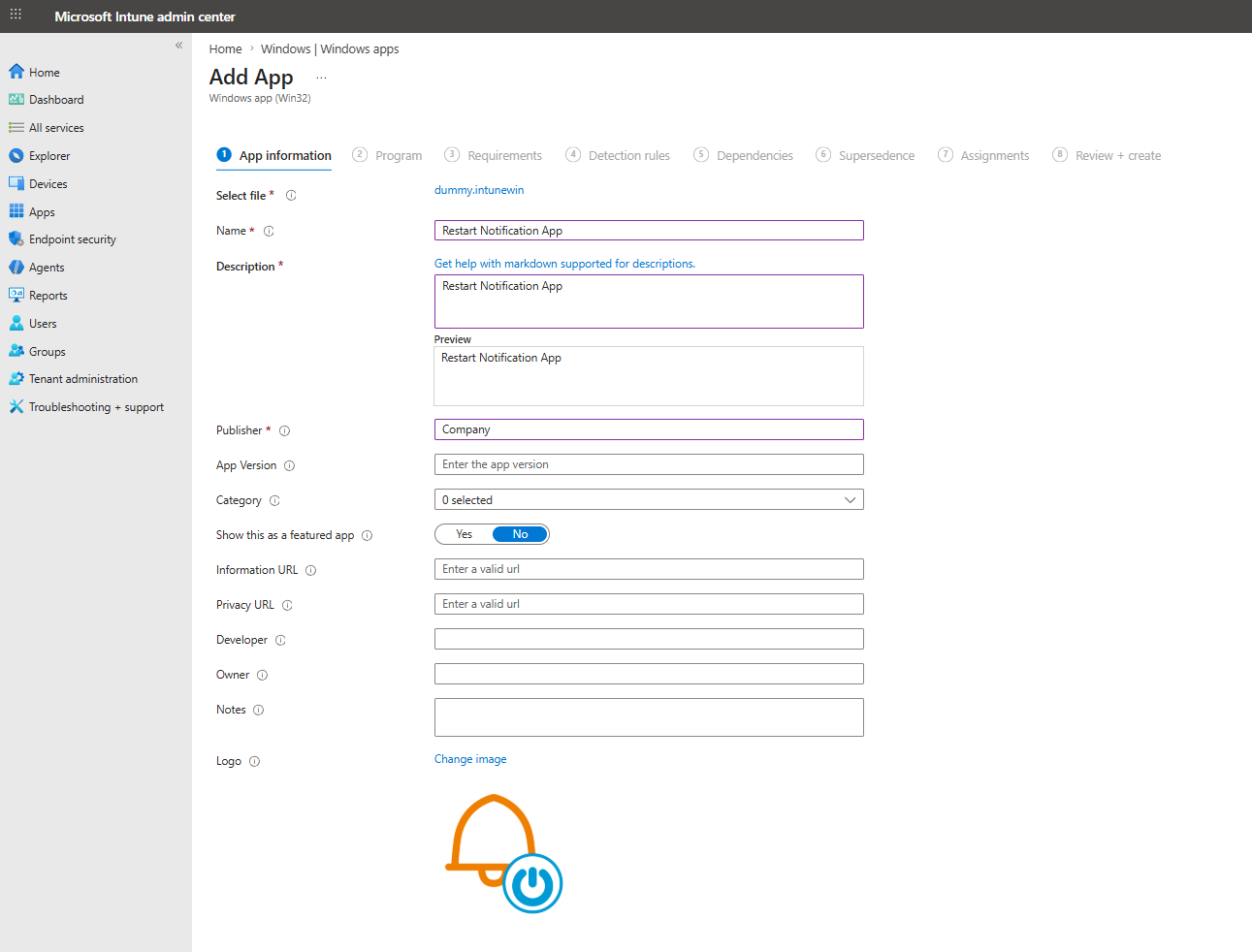Open the Detection rules step
This screenshot has height=952, width=1252.
[x=628, y=155]
